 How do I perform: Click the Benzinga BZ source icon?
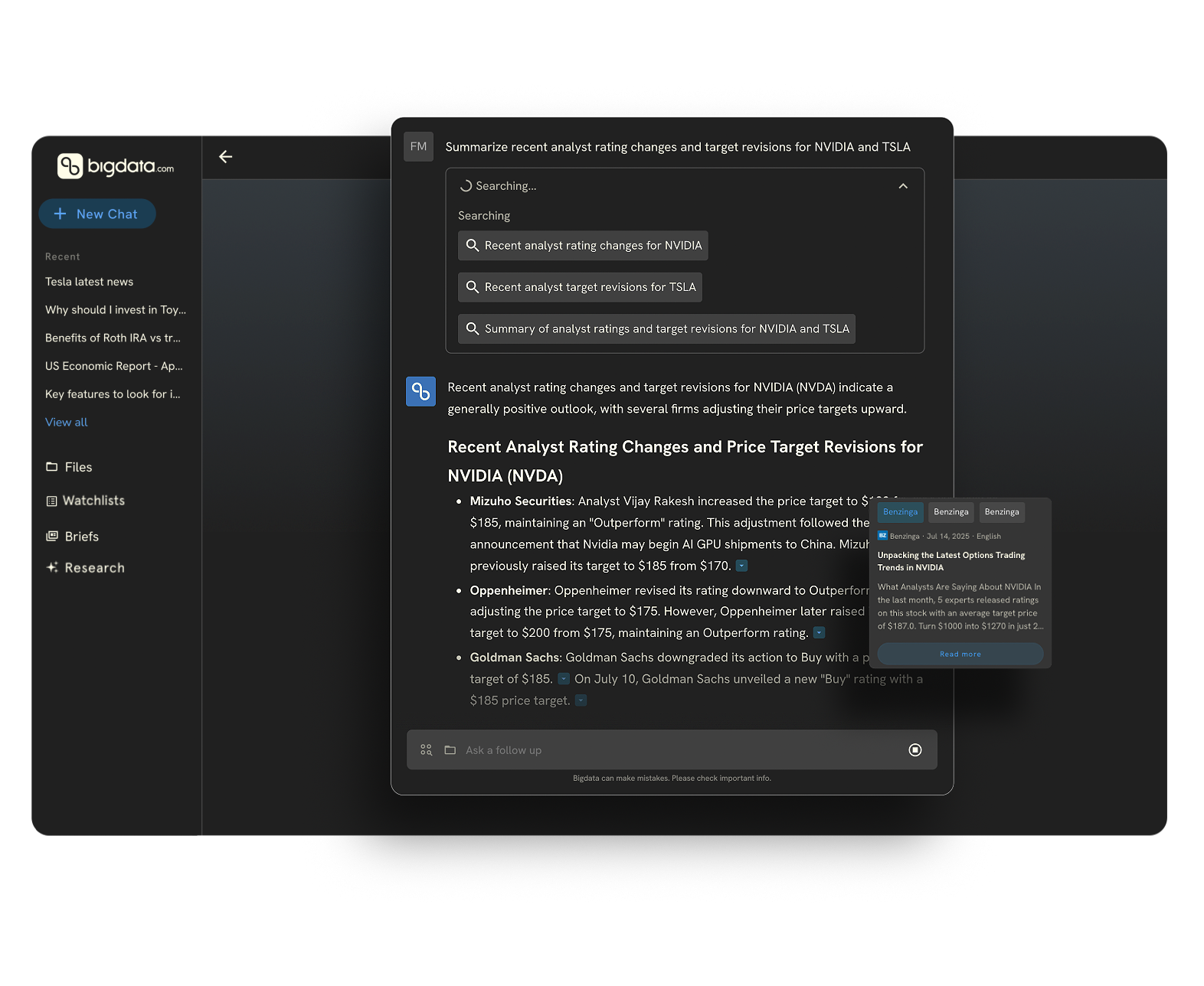(x=882, y=536)
